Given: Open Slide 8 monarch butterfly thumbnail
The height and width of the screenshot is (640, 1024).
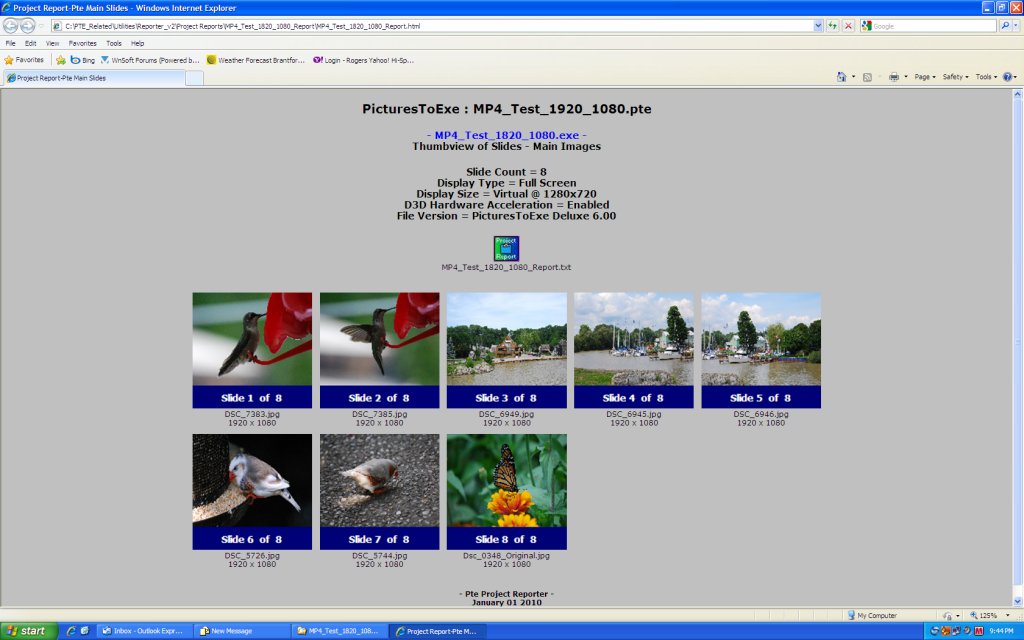Looking at the screenshot, I should pyautogui.click(x=507, y=492).
